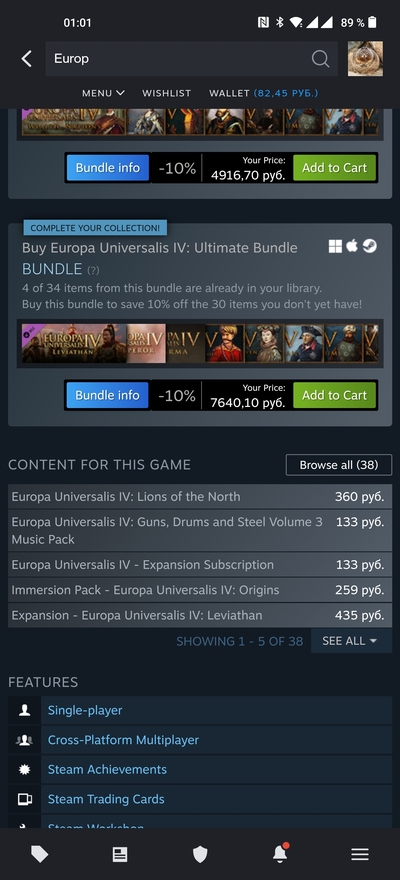Select the Single-player feature link
This screenshot has width=400, height=880.
click(85, 710)
